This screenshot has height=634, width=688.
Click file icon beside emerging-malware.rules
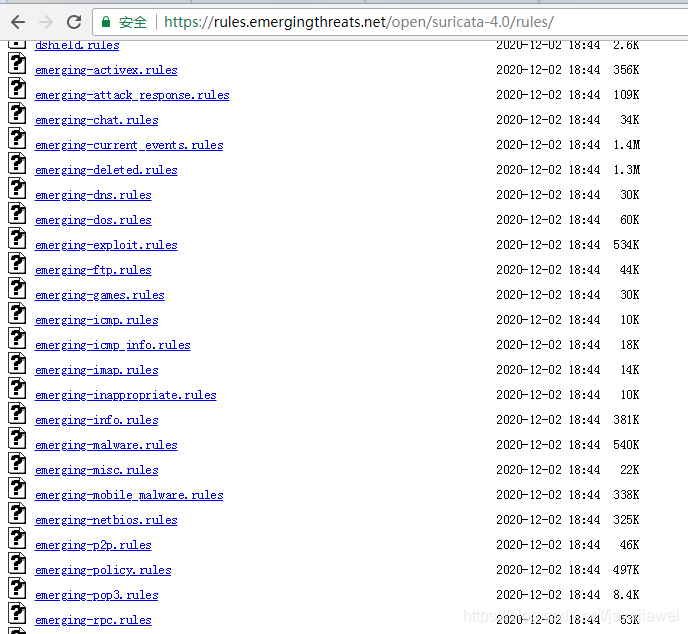tap(17, 438)
